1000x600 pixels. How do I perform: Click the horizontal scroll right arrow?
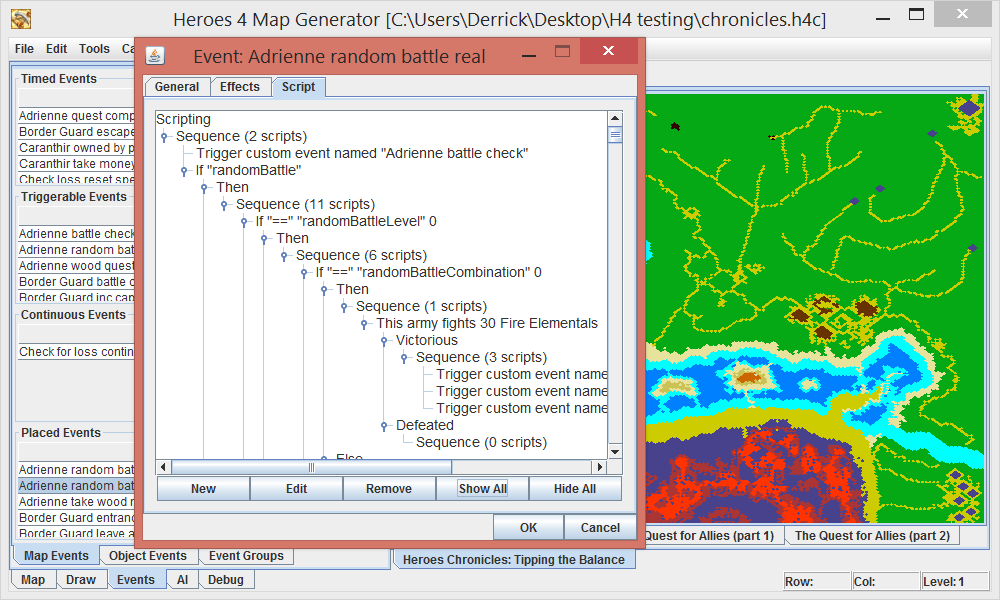[x=599, y=467]
